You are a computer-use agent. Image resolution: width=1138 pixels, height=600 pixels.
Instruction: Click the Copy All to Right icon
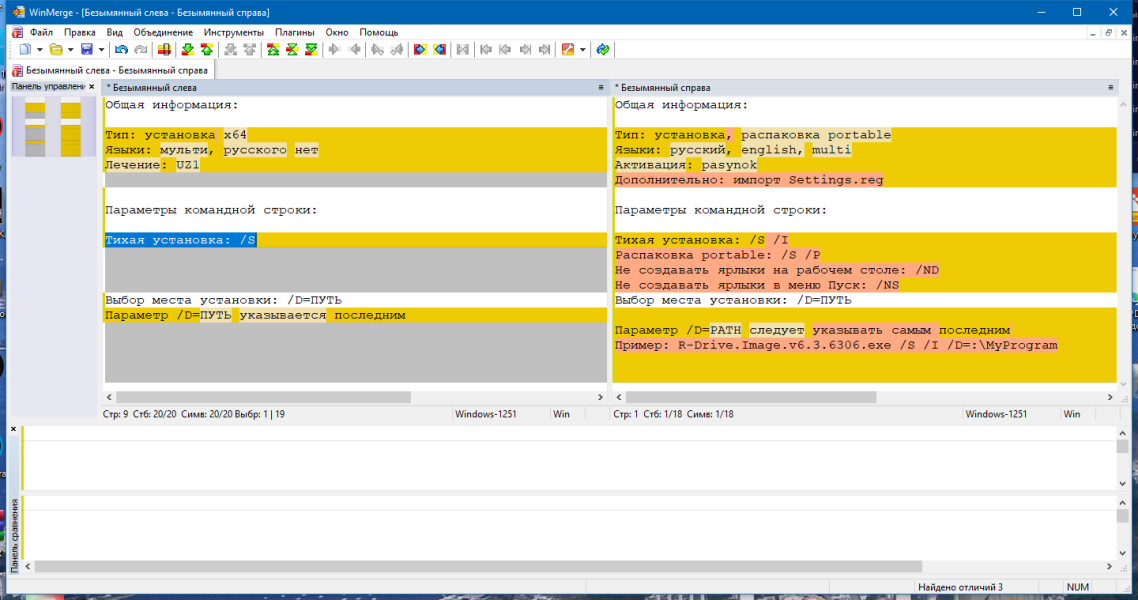point(419,49)
